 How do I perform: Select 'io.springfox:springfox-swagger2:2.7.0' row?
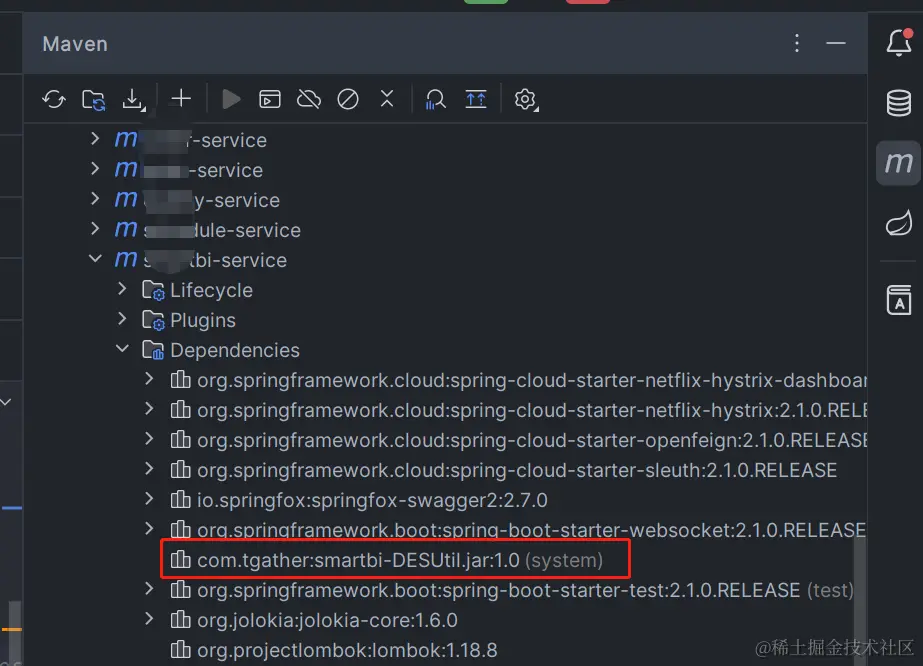click(x=358, y=500)
